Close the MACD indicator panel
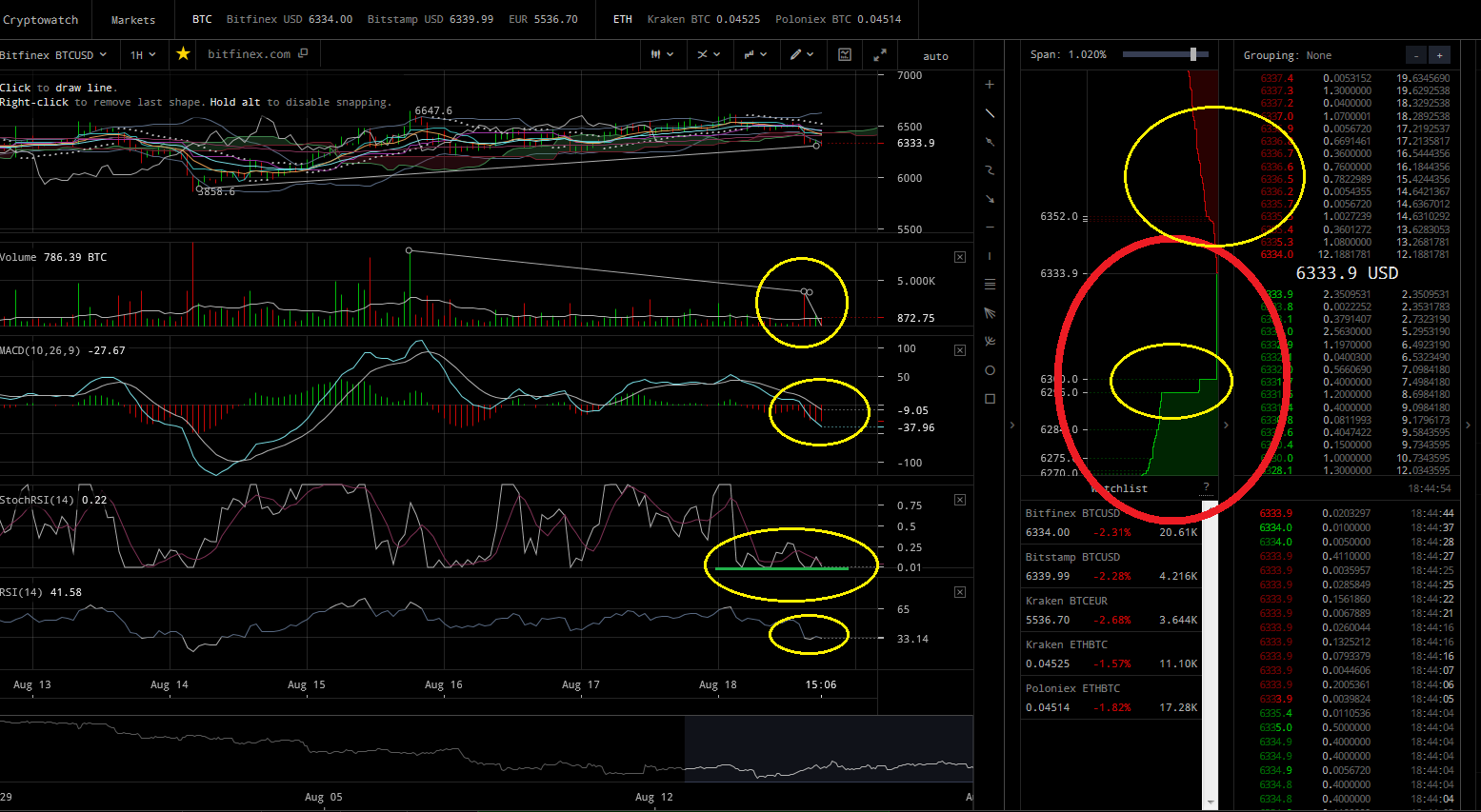 [x=960, y=350]
